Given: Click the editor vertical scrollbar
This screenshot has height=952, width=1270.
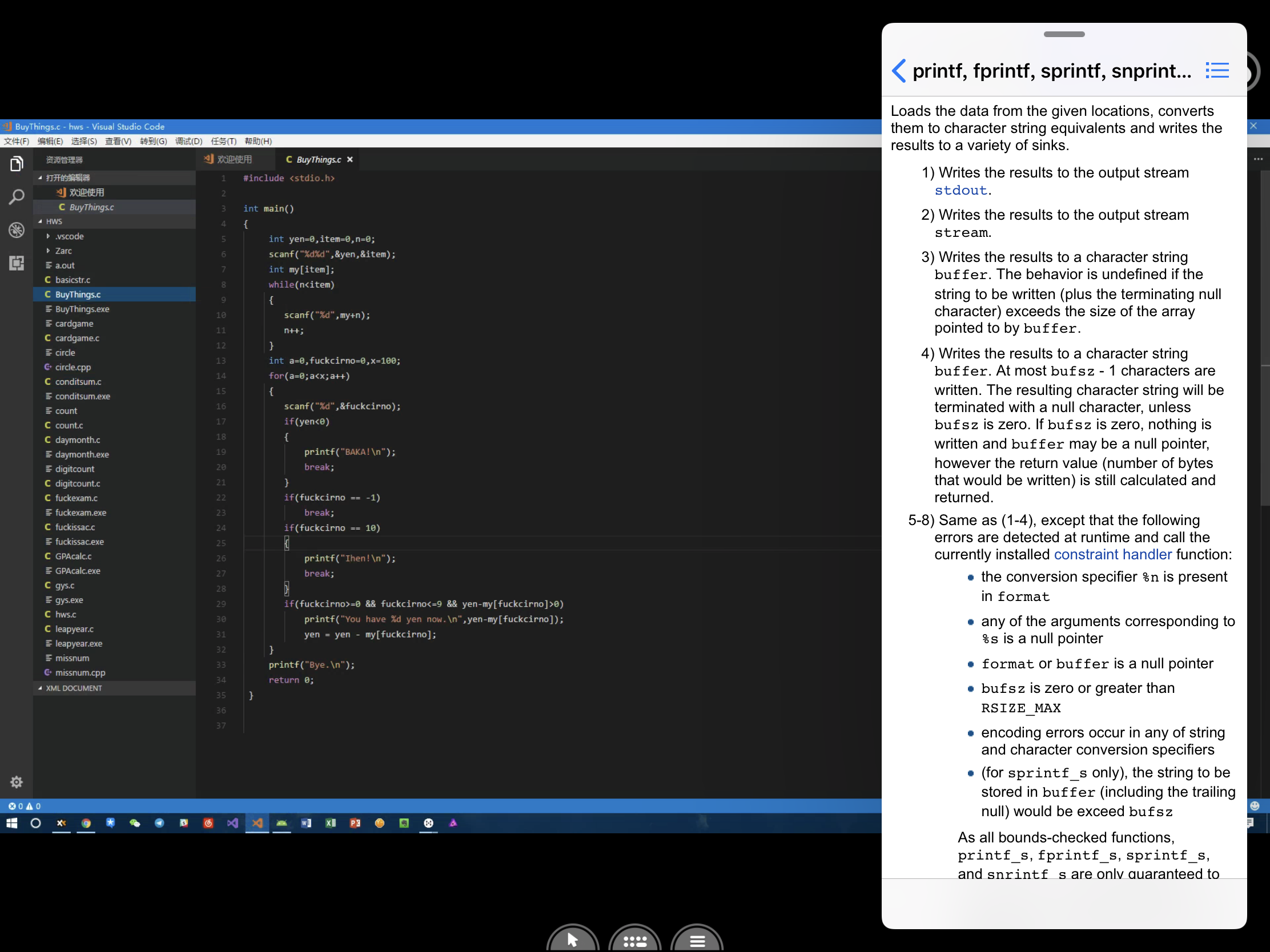Looking at the screenshot, I should (1265, 338).
